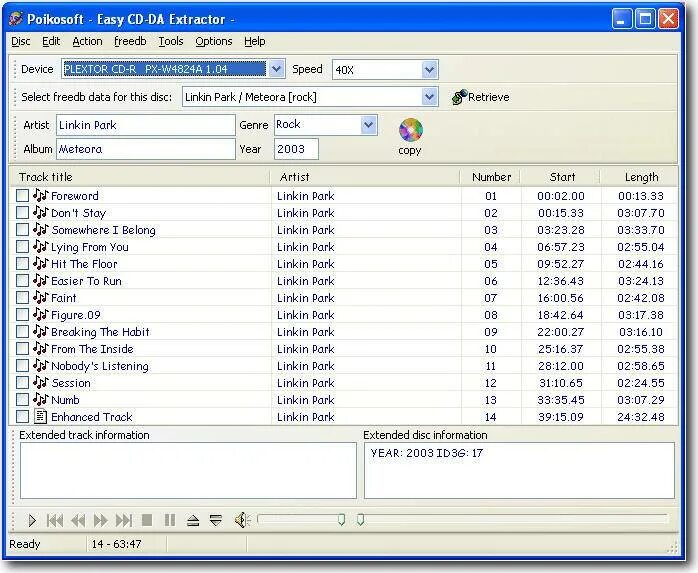Click music note icon for Breaking The Habit
The height and width of the screenshot is (573, 698).
41,331
